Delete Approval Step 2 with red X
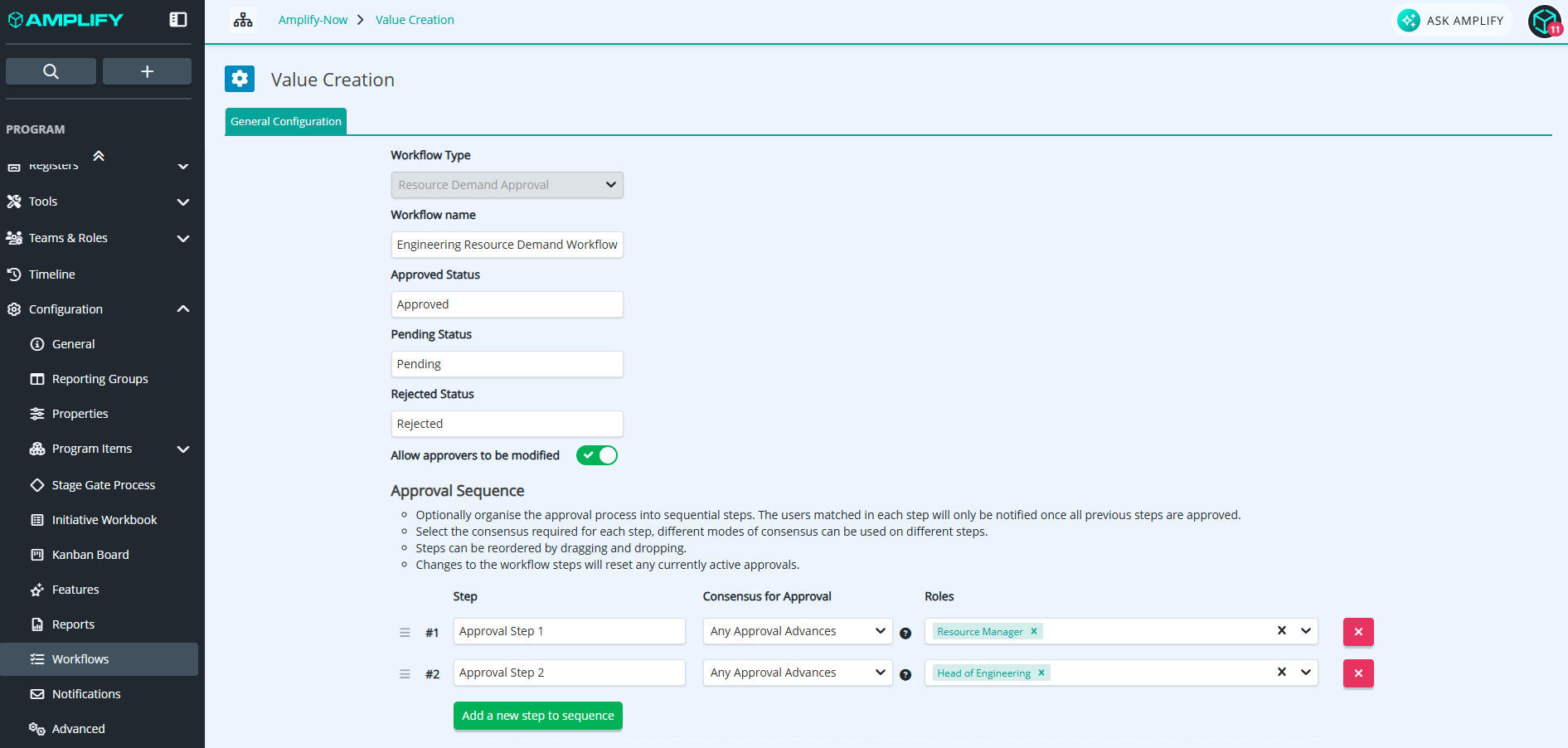The height and width of the screenshot is (748, 1568). 1358,673
